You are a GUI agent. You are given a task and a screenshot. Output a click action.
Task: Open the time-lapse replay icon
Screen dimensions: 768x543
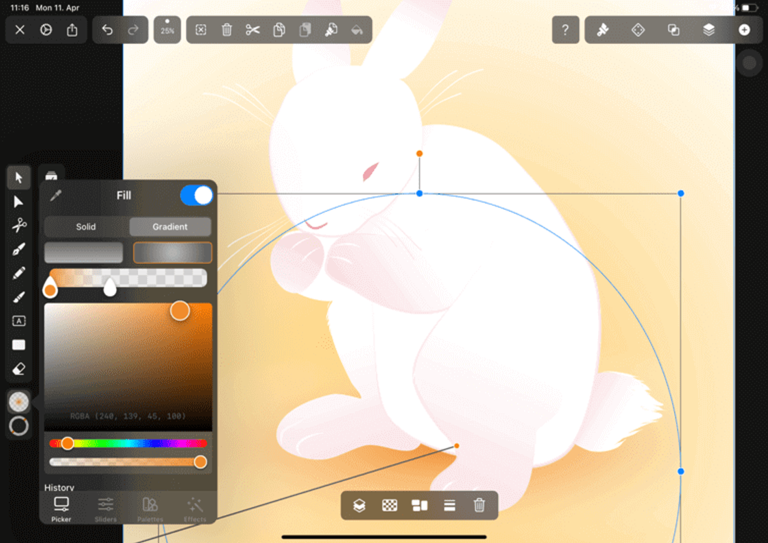[46, 30]
